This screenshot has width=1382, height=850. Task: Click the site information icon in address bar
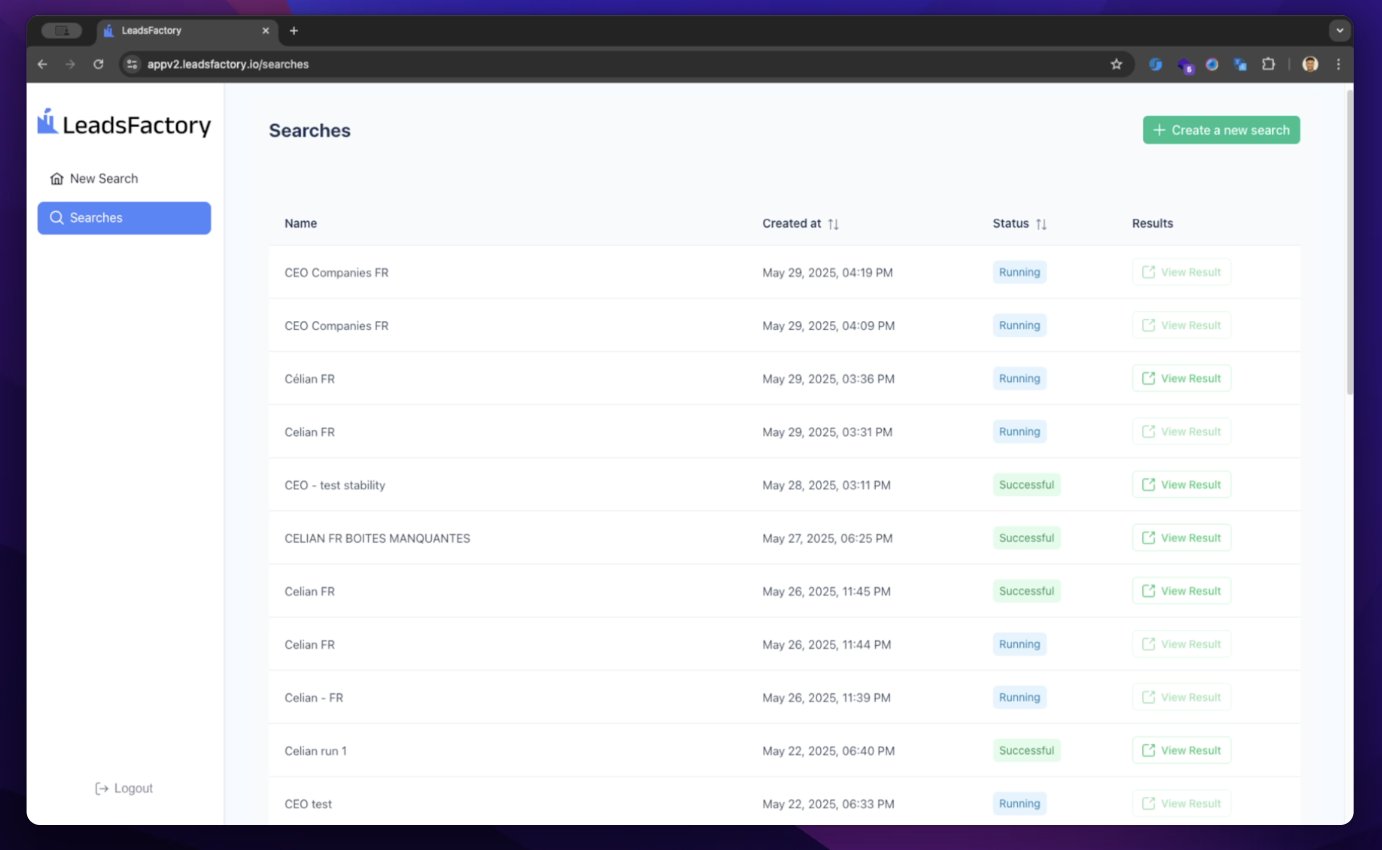click(x=132, y=64)
